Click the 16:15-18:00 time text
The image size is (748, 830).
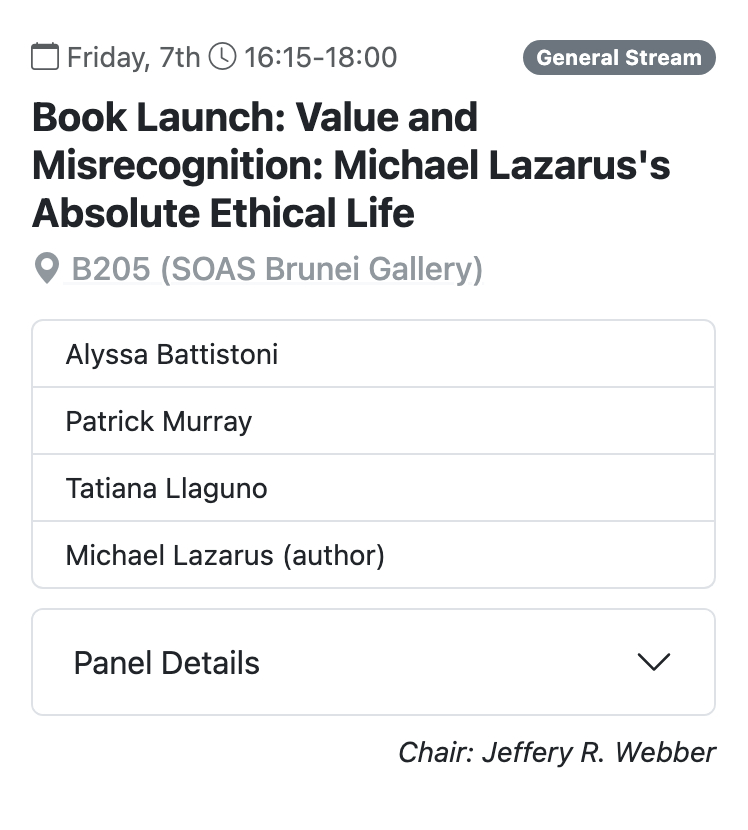click(320, 58)
